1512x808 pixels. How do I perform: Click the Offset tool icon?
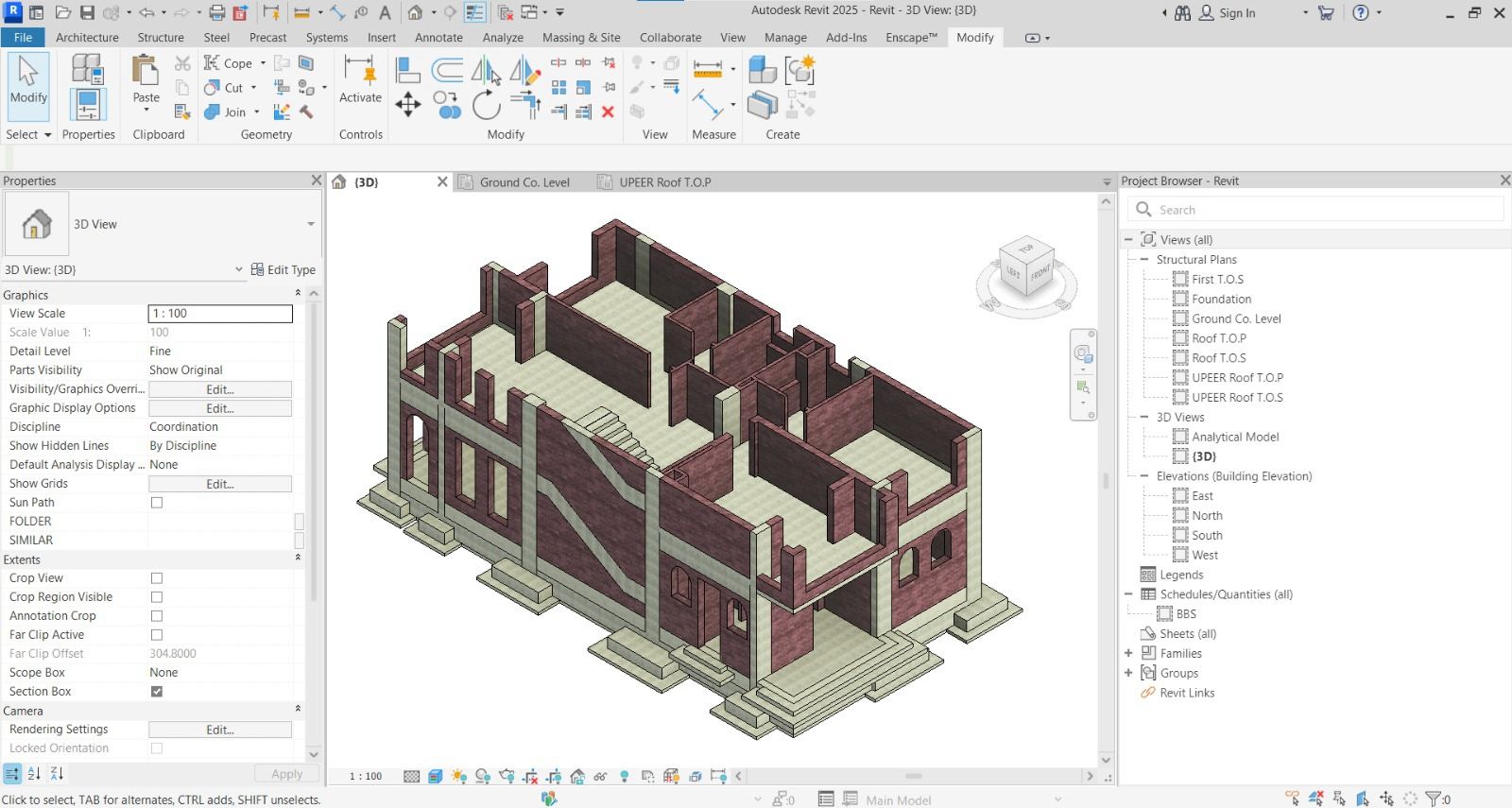[447, 70]
